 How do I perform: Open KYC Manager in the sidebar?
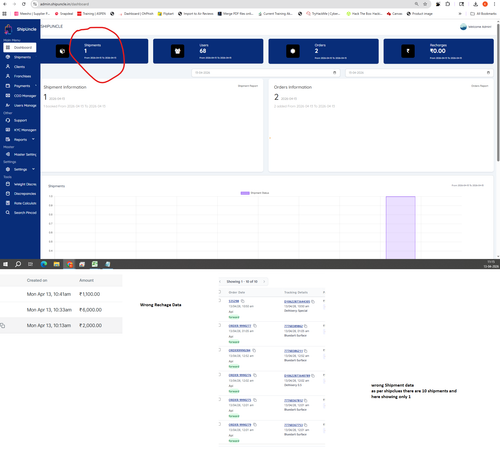pyautogui.click(x=21, y=130)
